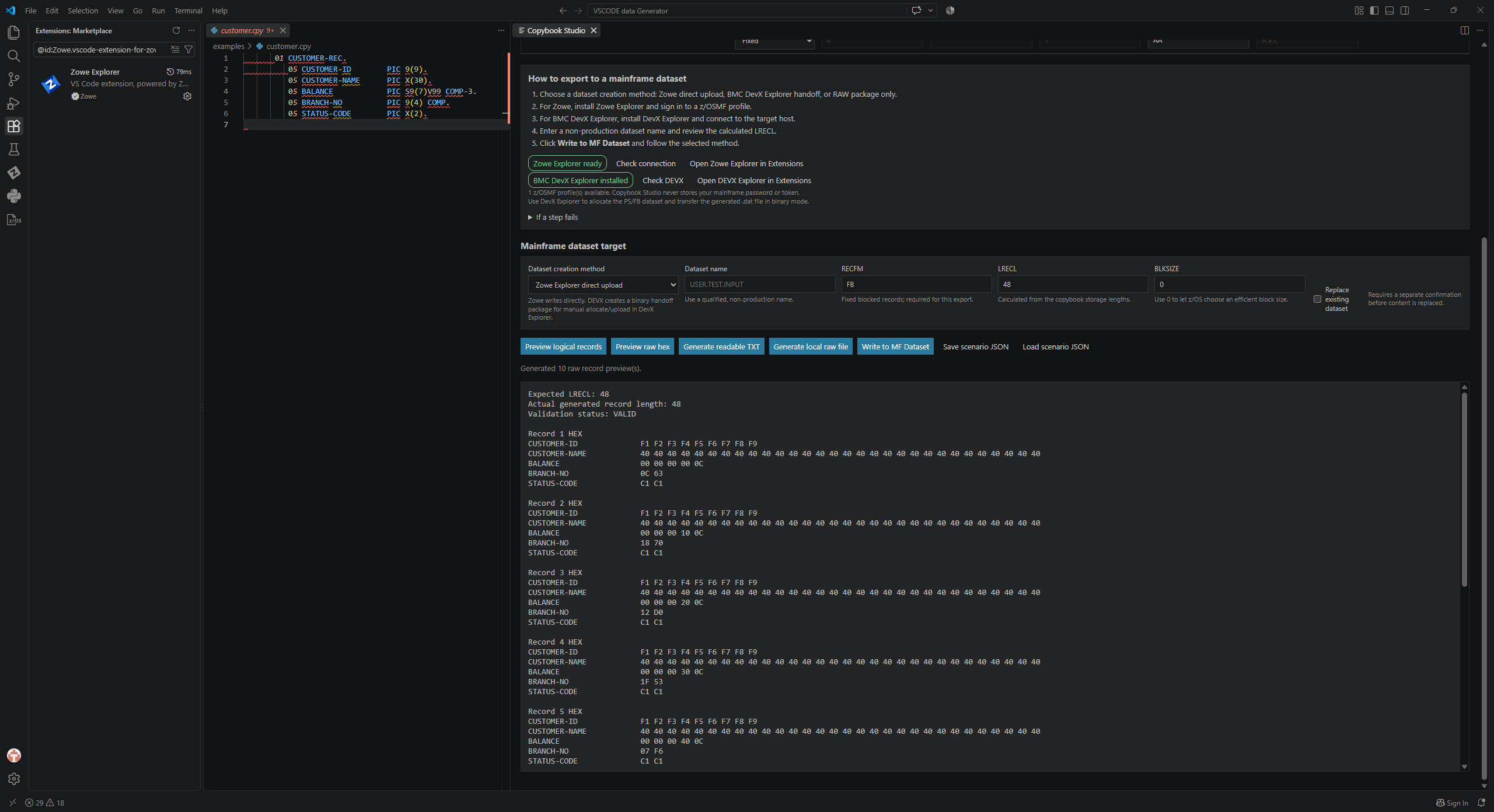Click Check connection link
The width and height of the screenshot is (1494, 812).
coord(645,163)
